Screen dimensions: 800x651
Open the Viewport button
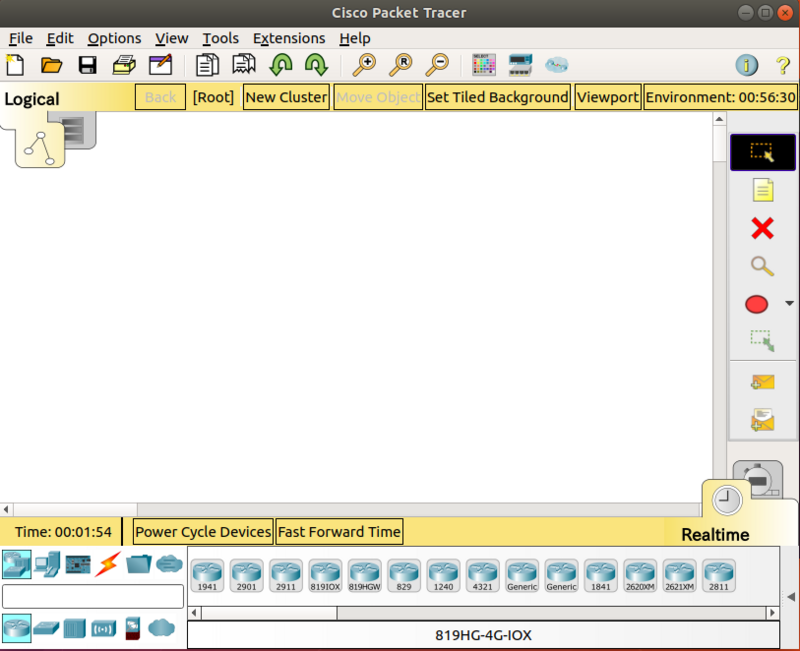608,97
